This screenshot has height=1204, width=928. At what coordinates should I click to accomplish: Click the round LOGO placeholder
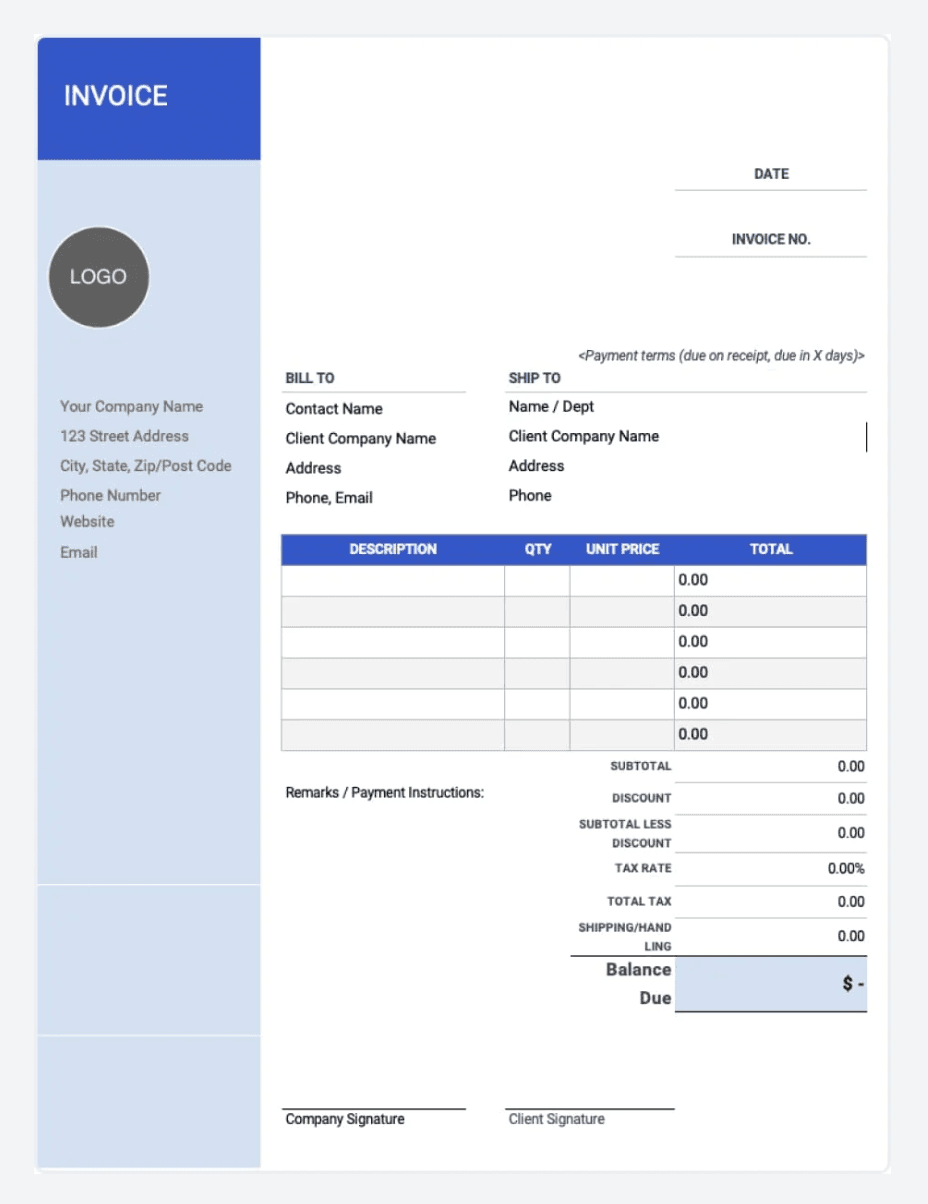pos(99,277)
